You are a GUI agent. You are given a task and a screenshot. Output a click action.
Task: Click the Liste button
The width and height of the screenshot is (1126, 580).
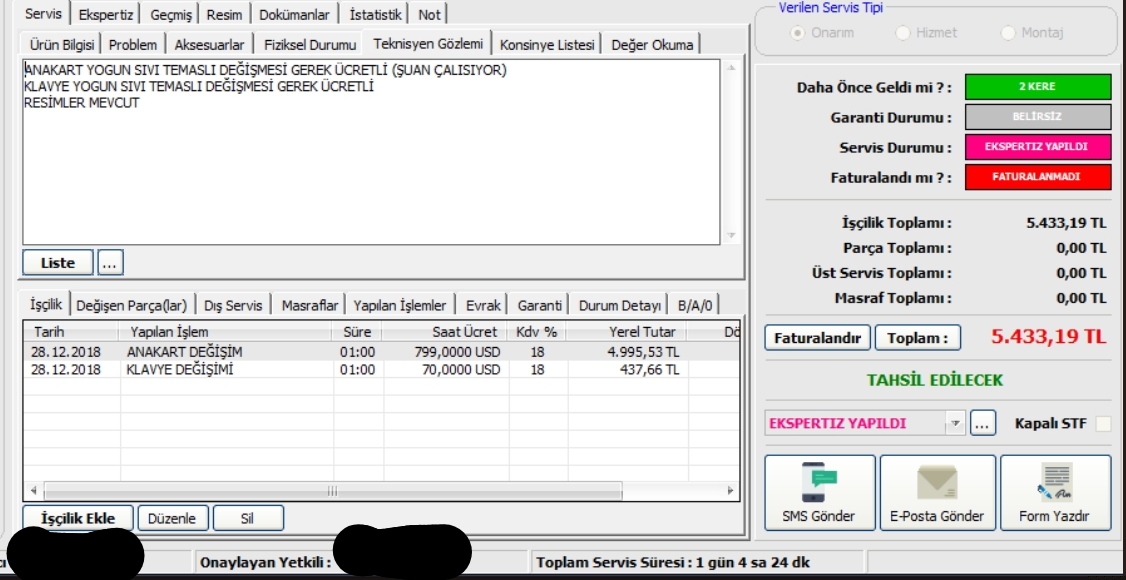(58, 263)
